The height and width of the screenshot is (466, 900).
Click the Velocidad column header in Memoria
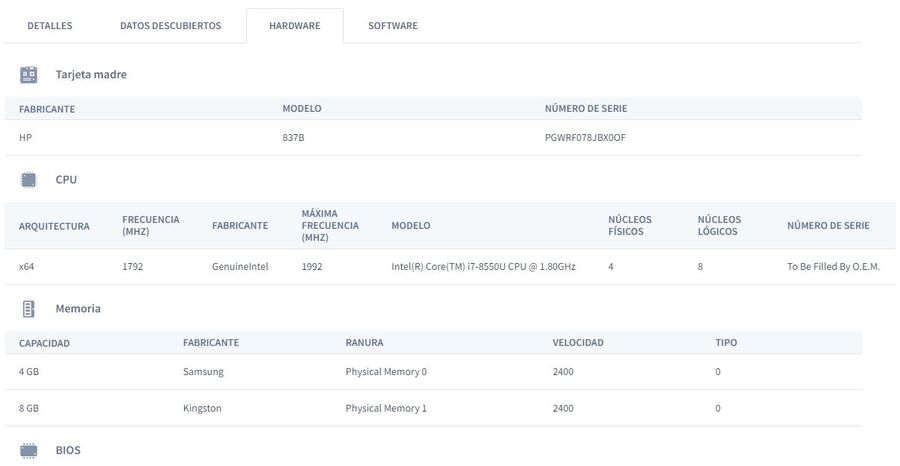(578, 343)
